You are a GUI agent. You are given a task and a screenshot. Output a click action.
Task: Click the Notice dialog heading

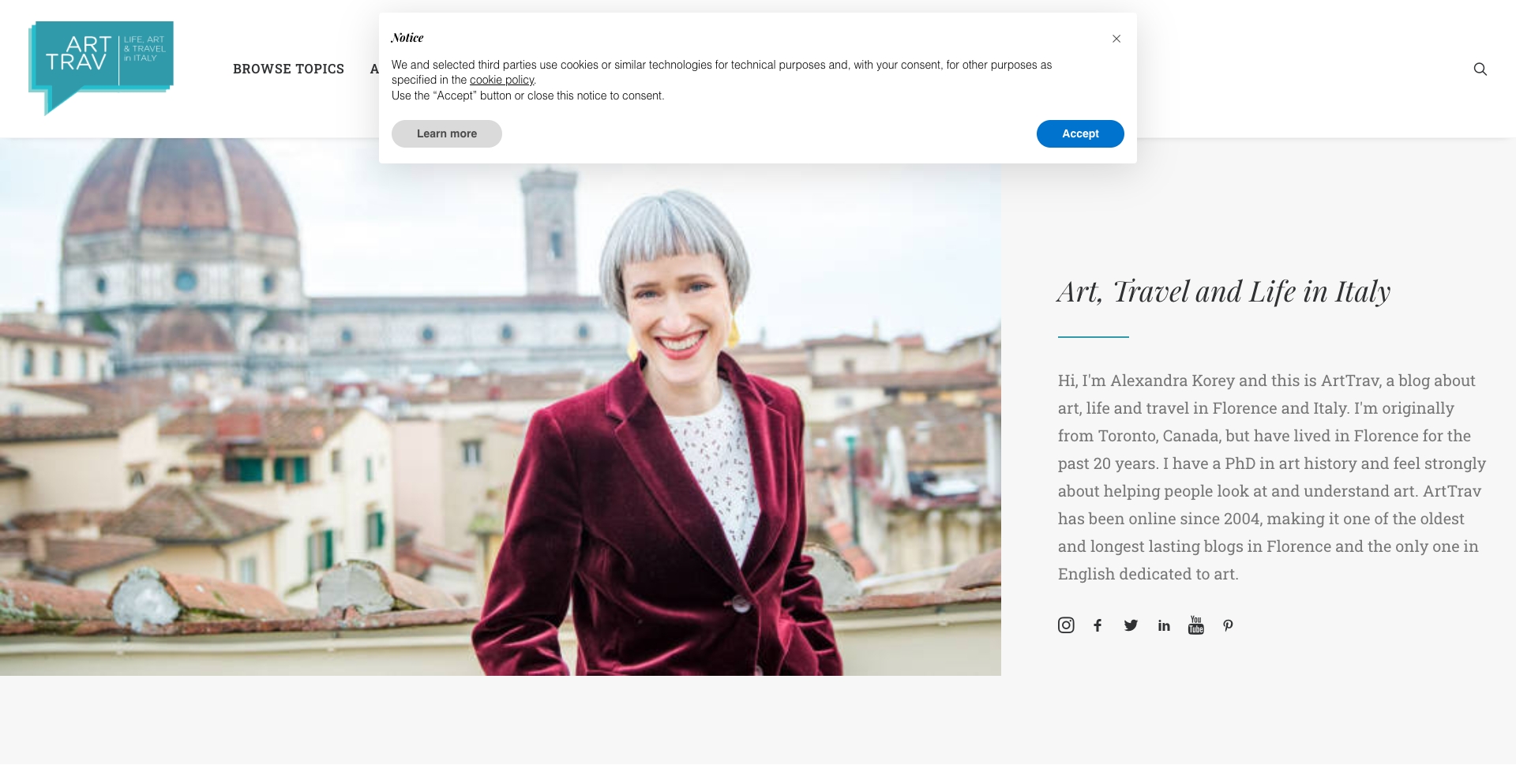[407, 37]
